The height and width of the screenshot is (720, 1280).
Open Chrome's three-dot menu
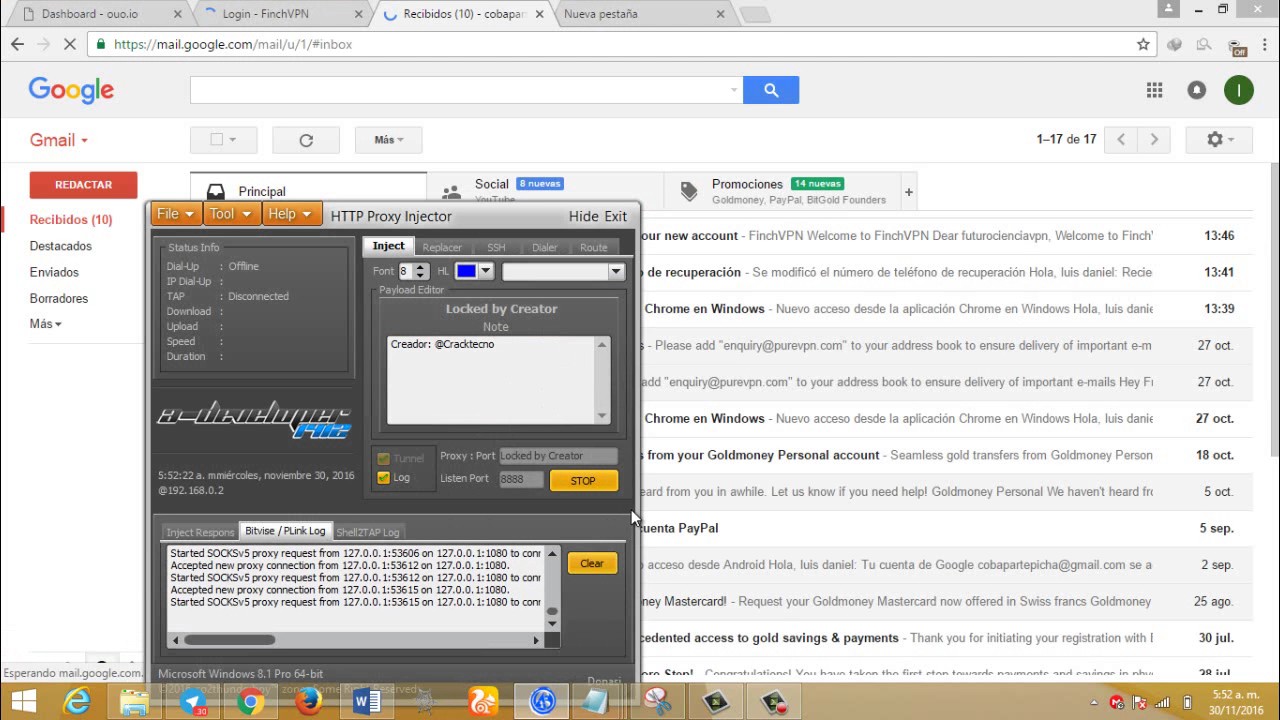[x=1265, y=44]
